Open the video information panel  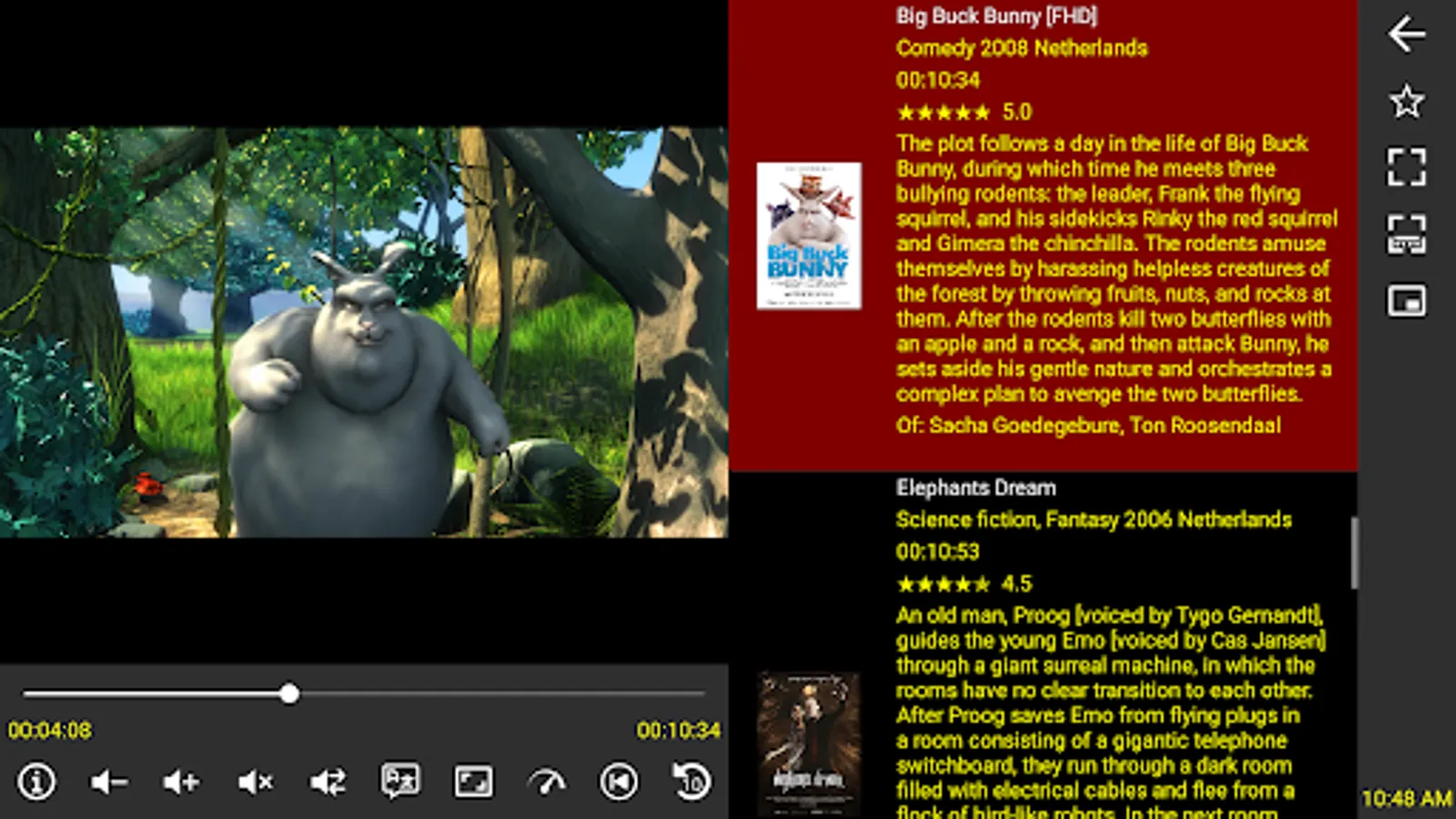pos(35,781)
